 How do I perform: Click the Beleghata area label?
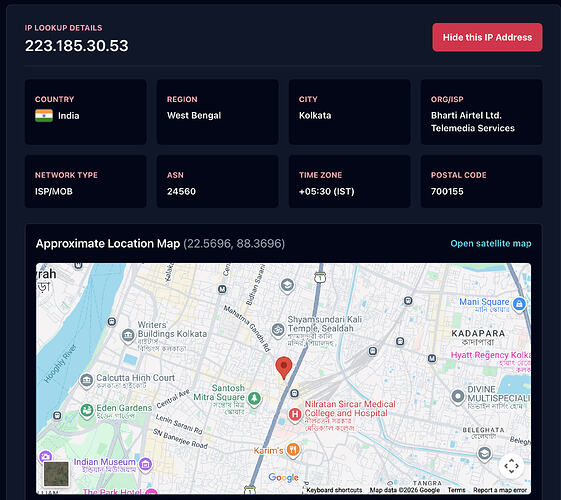pos(483,430)
